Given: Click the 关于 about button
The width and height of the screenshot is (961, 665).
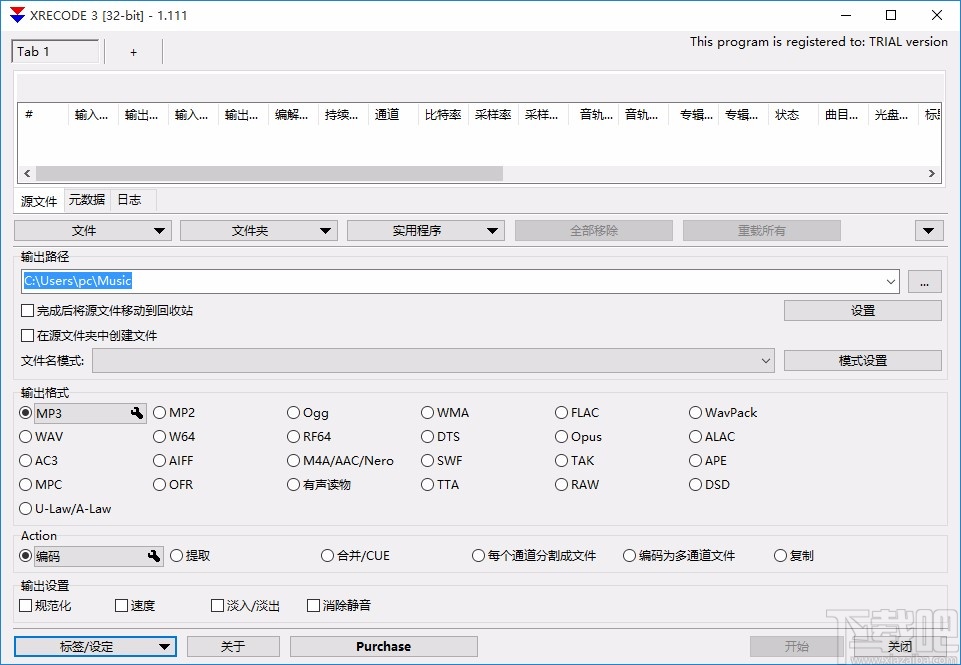Looking at the screenshot, I should point(233,647).
